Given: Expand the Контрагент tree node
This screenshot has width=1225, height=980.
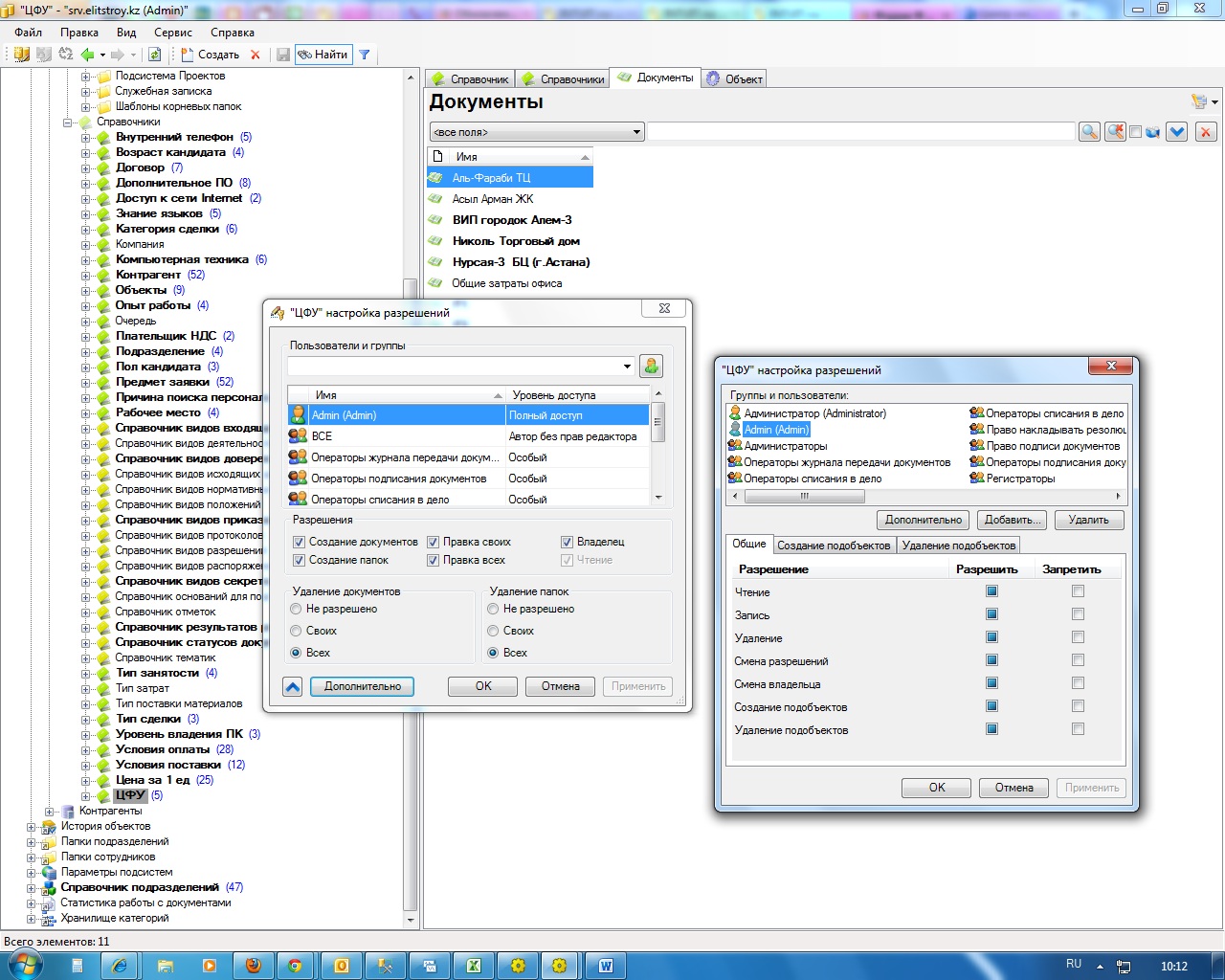Looking at the screenshot, I should [86, 275].
